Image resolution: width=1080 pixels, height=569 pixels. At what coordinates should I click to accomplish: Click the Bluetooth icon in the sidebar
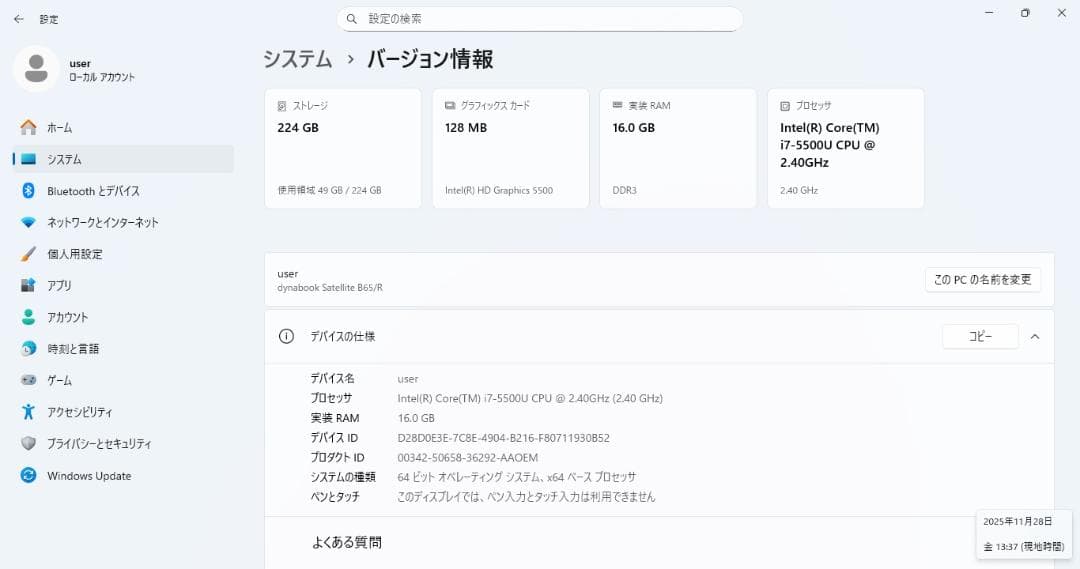pyautogui.click(x=28, y=191)
